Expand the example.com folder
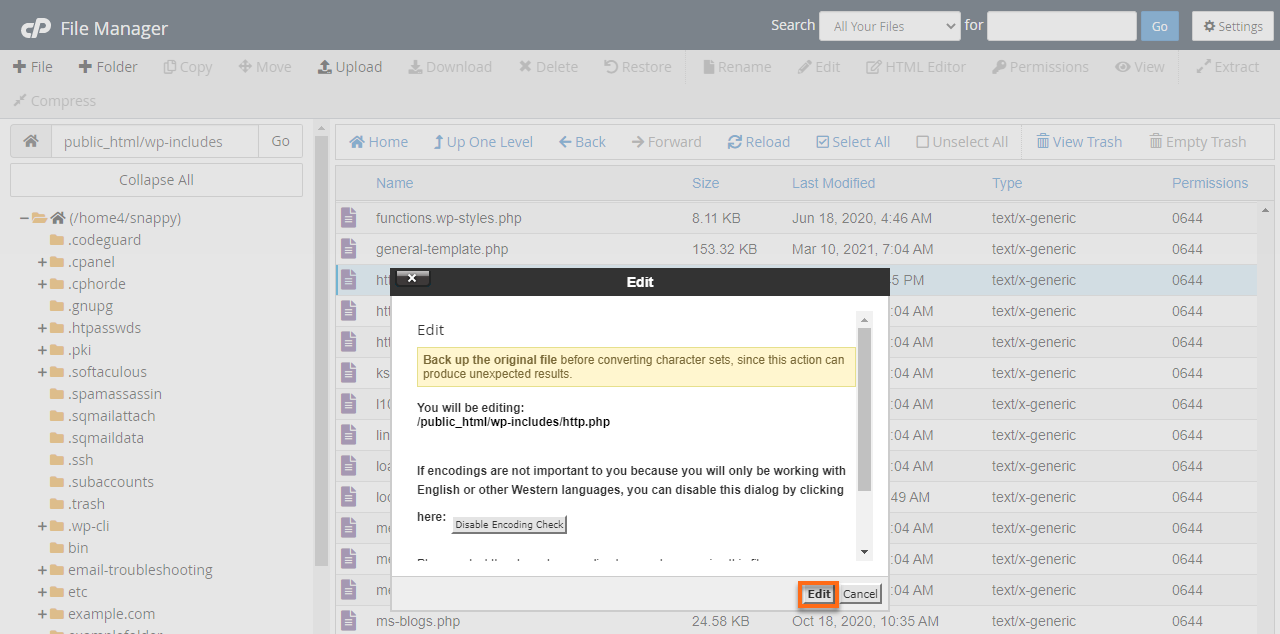 point(40,613)
